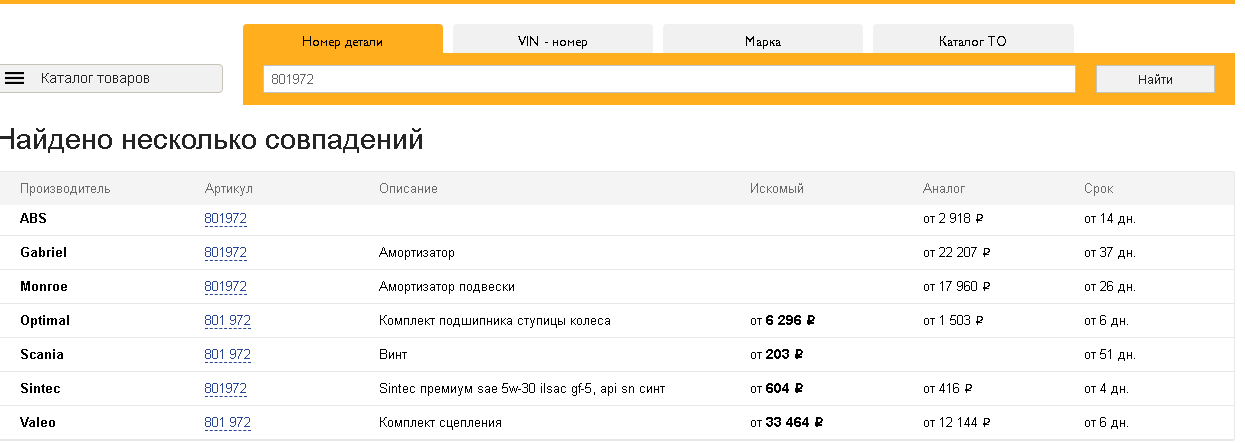Open the Каталог ТО tab
1245x443 pixels.
tap(972, 41)
